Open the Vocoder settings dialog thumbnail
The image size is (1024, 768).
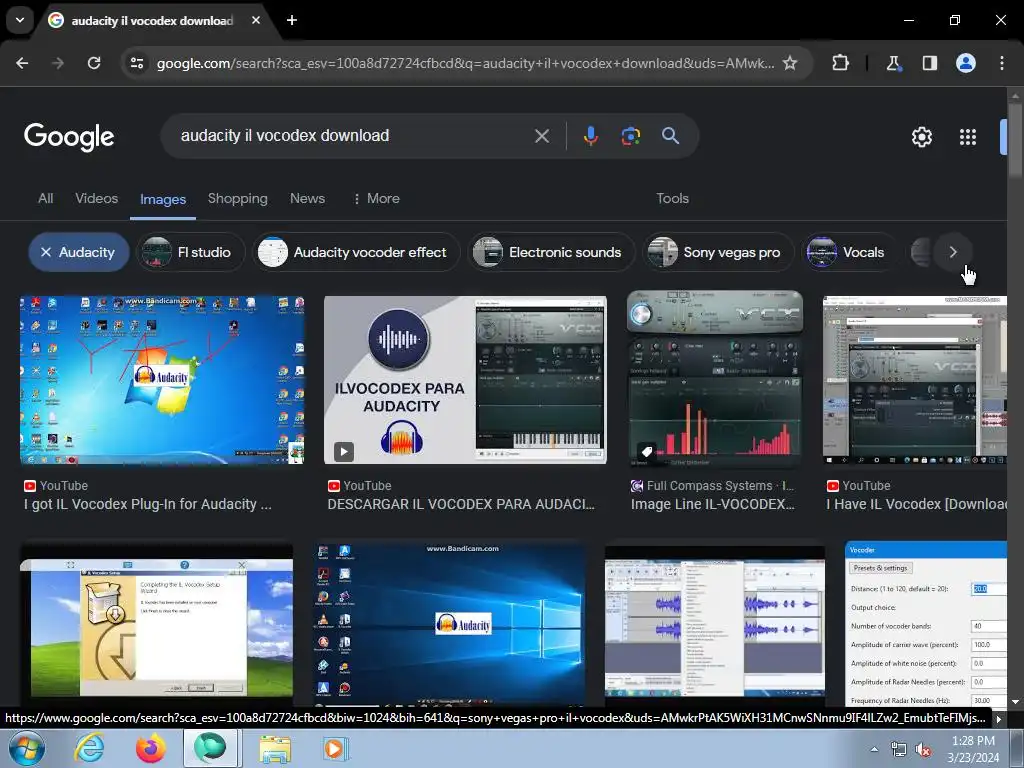click(x=925, y=624)
